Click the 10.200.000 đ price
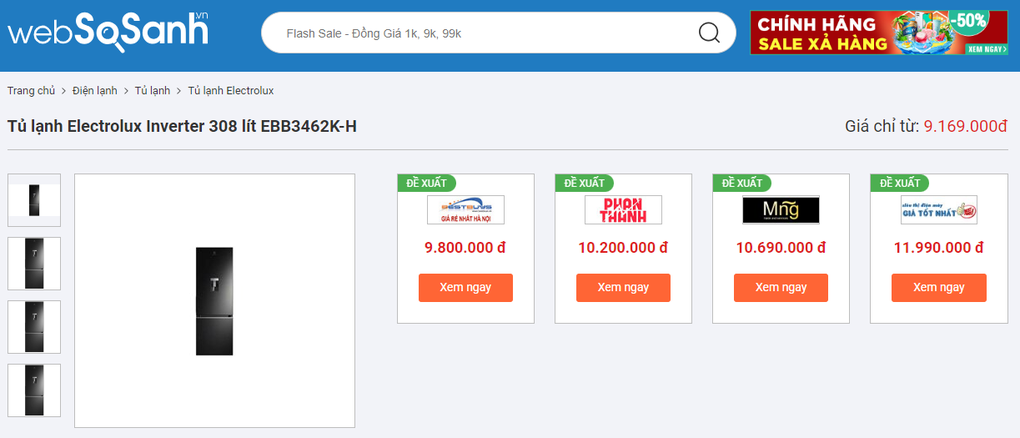Viewport: 1020px width, 438px height. pos(623,248)
